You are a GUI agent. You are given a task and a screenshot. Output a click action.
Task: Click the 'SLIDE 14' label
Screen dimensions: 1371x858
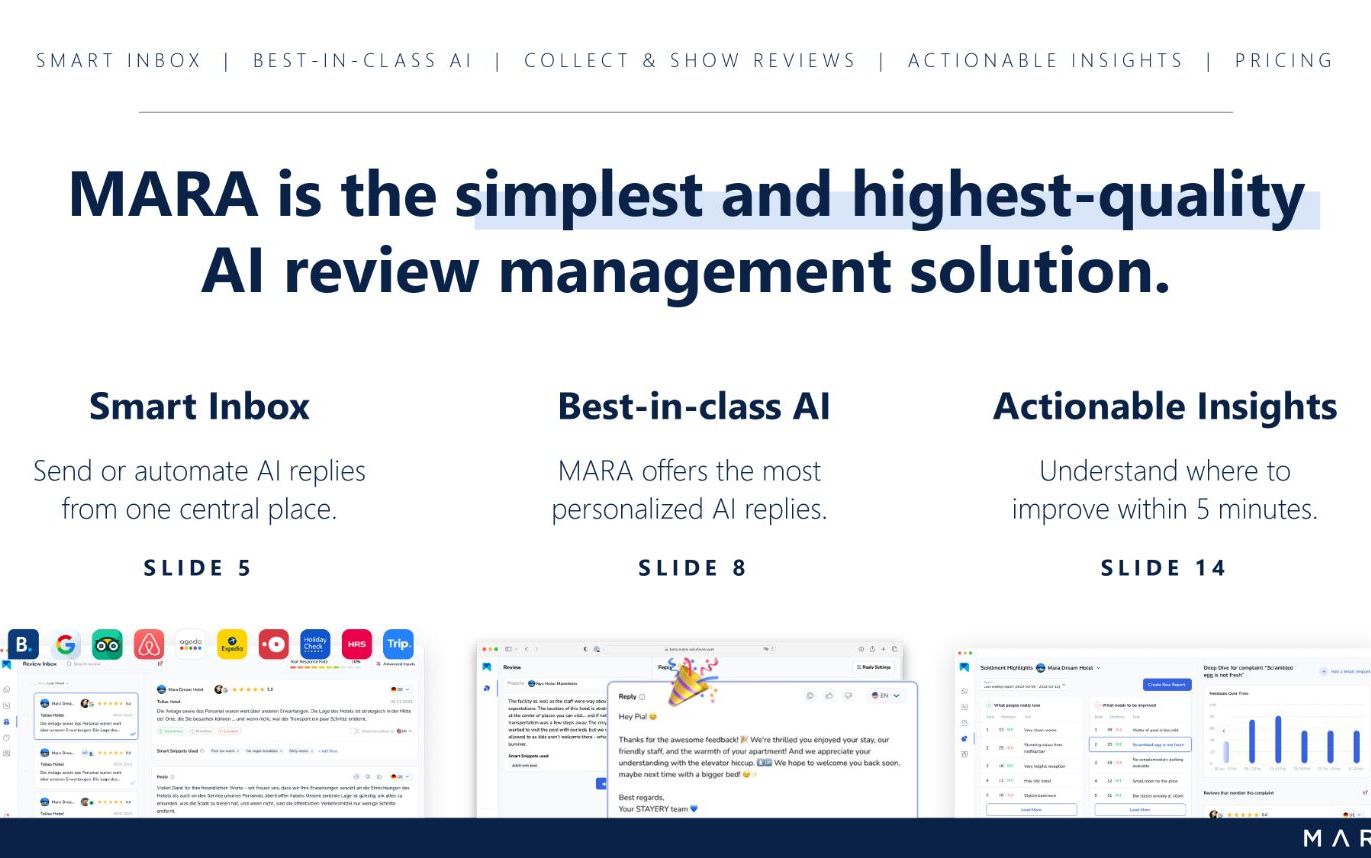point(1164,568)
